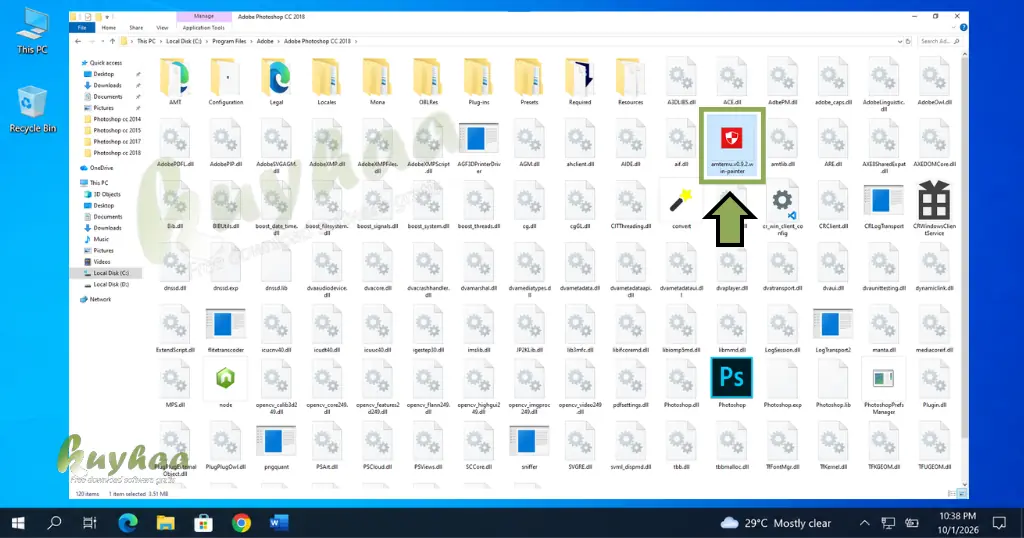Image resolution: width=1024 pixels, height=538 pixels.
Task: Select the AGF3DPrinterDriver executable
Action: click(479, 148)
